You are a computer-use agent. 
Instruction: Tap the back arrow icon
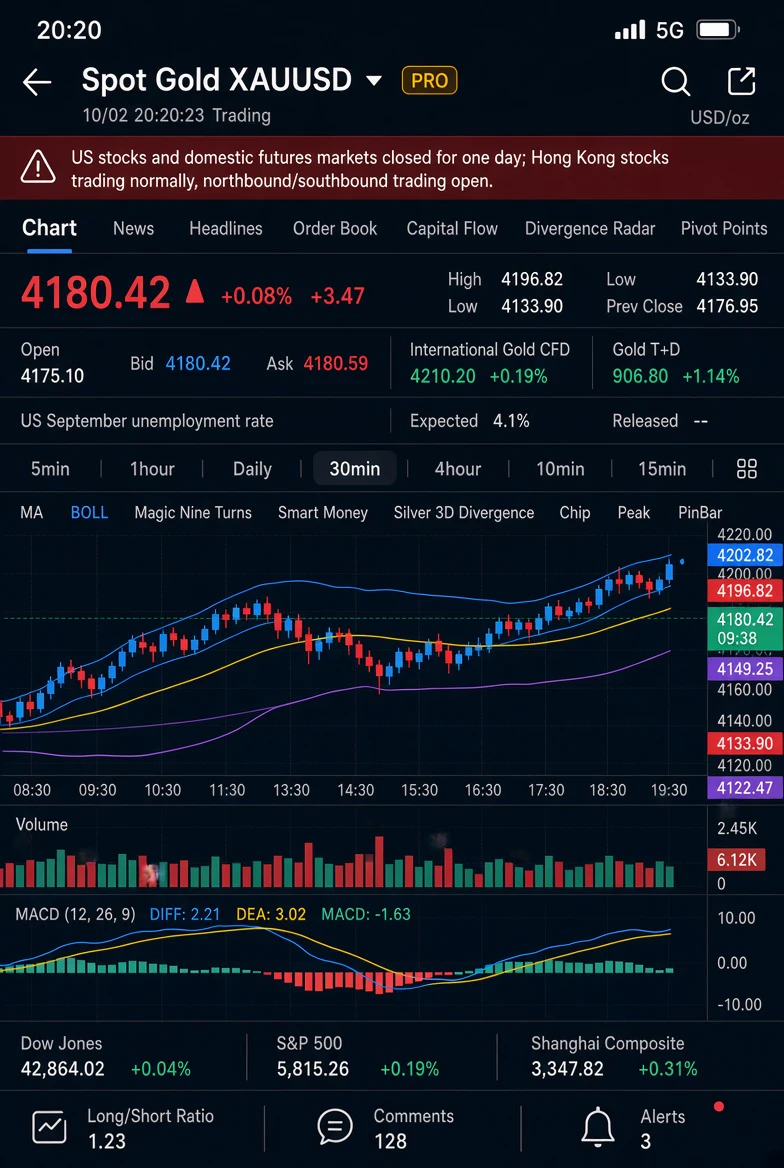pos(37,82)
